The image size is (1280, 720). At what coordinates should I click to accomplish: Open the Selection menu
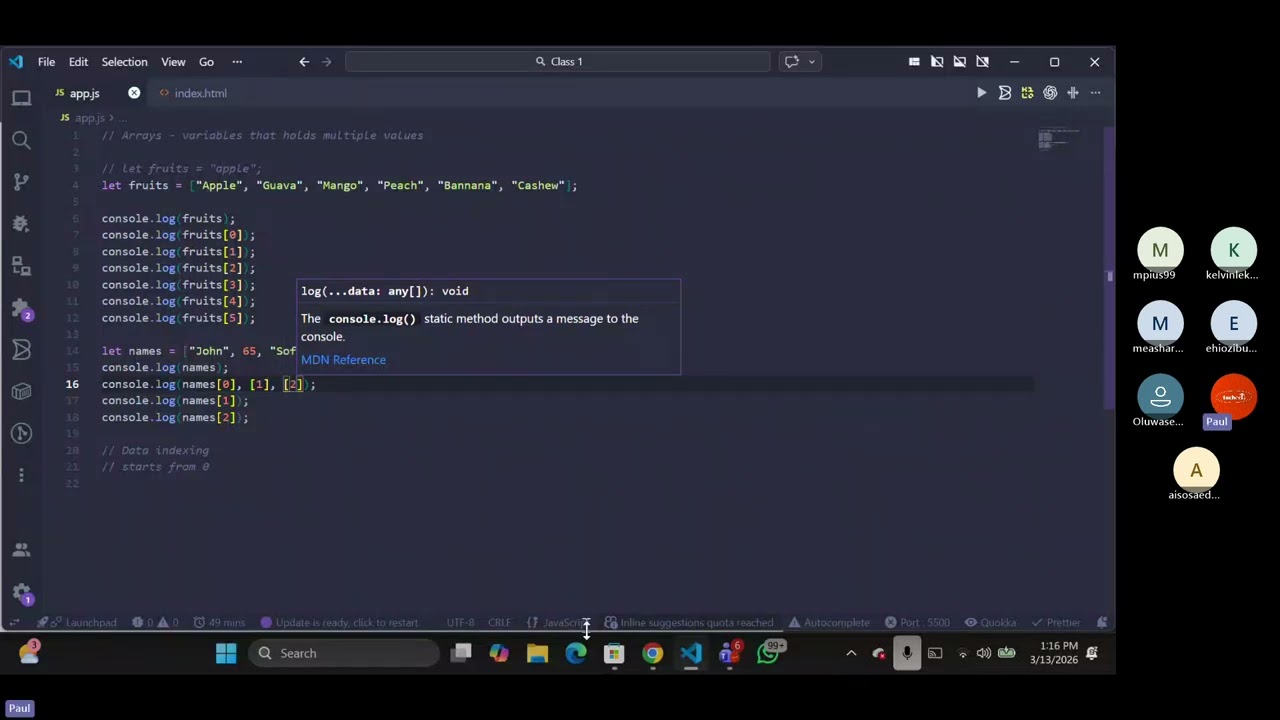coord(124,62)
